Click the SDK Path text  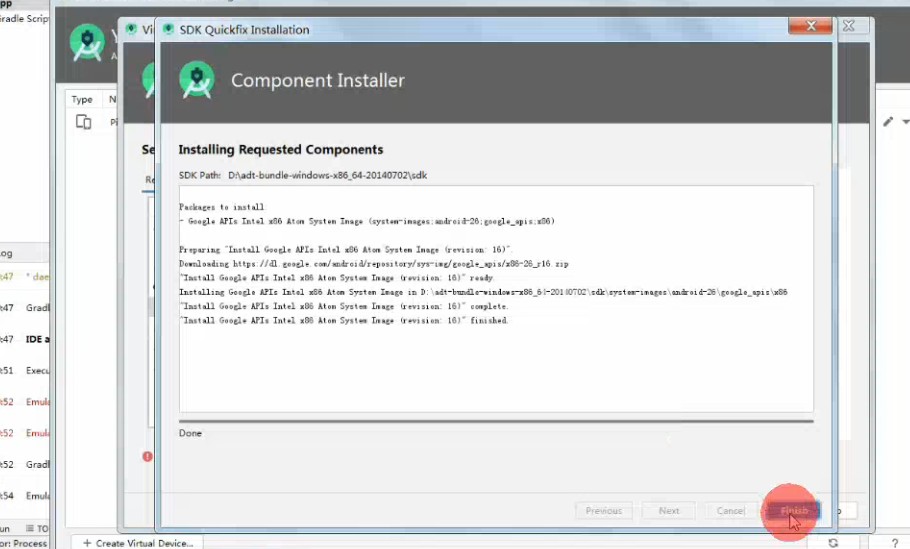point(303,175)
